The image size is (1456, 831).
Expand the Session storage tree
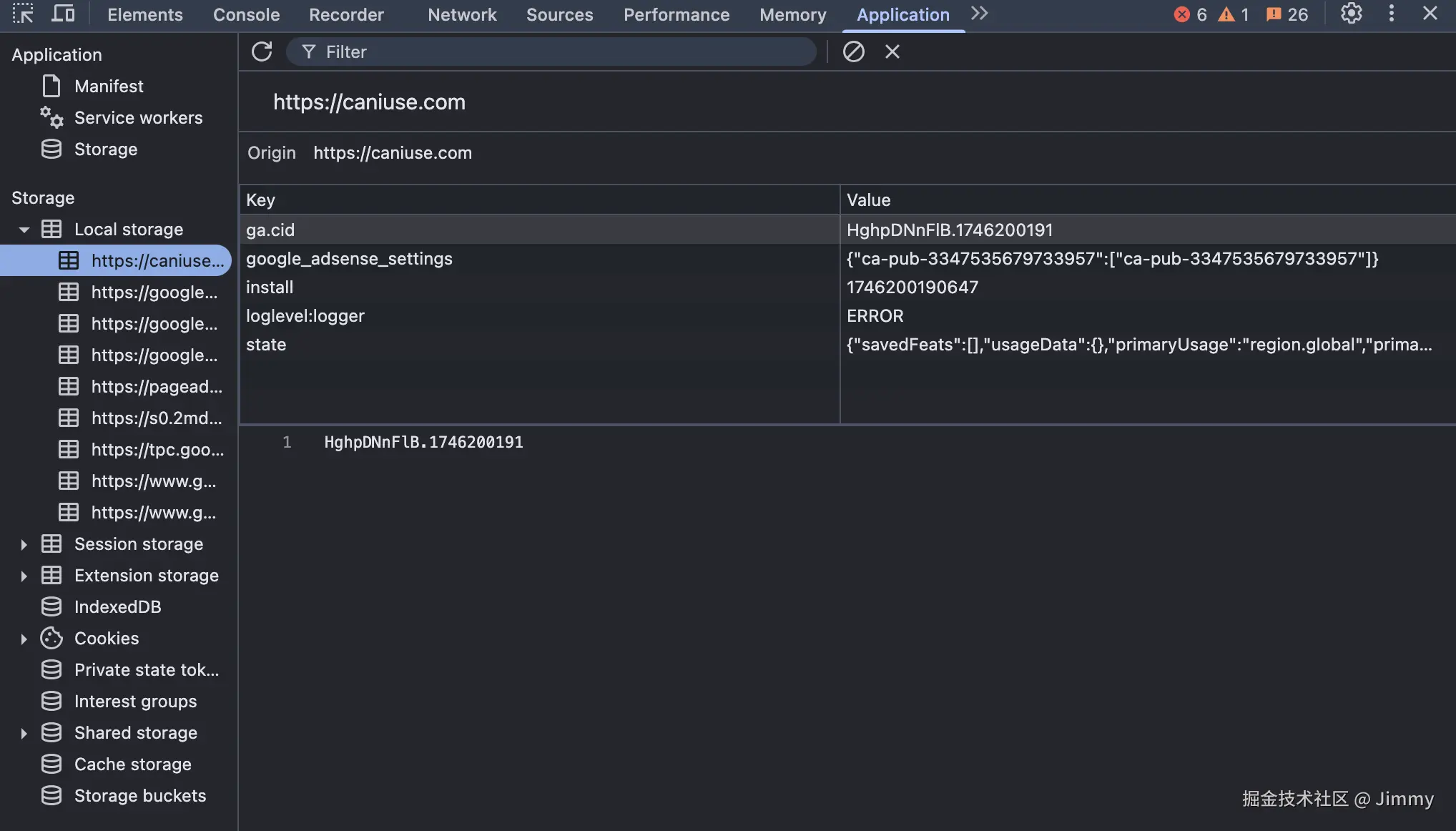(24, 544)
